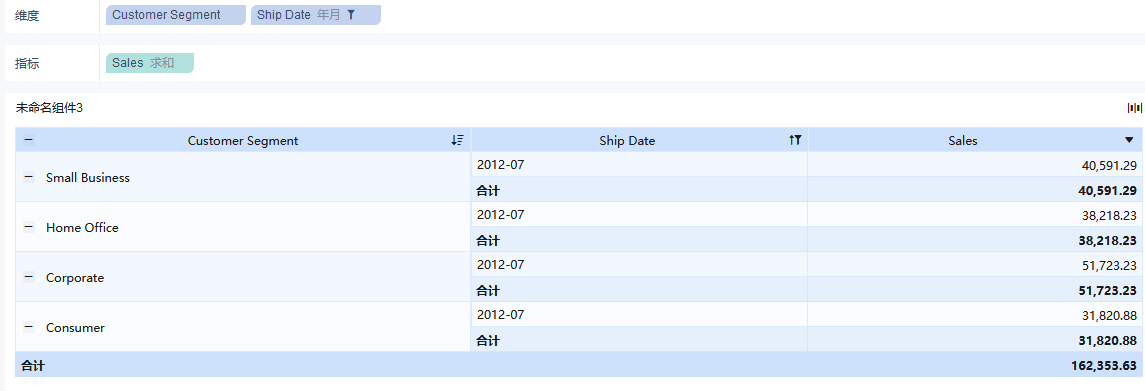Click the 合计 subtotal label under Home Office
This screenshot has height=391, width=1145.
488,240
